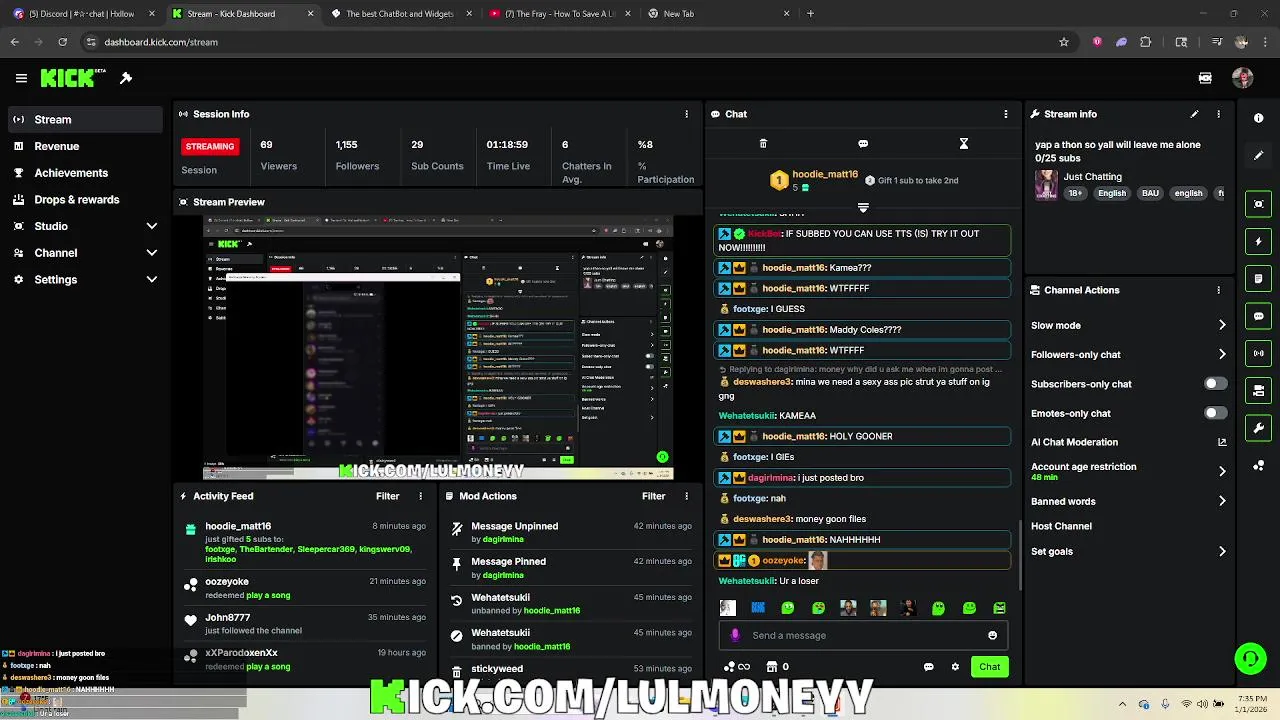Image resolution: width=1280 pixels, height=720 pixels.
Task: Click the trash icon at top of Chat
Action: [x=763, y=144]
